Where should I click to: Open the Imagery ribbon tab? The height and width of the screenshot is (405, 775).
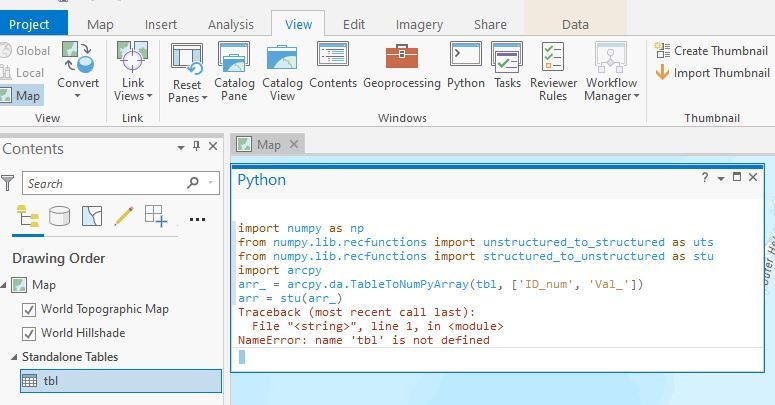pyautogui.click(x=419, y=24)
